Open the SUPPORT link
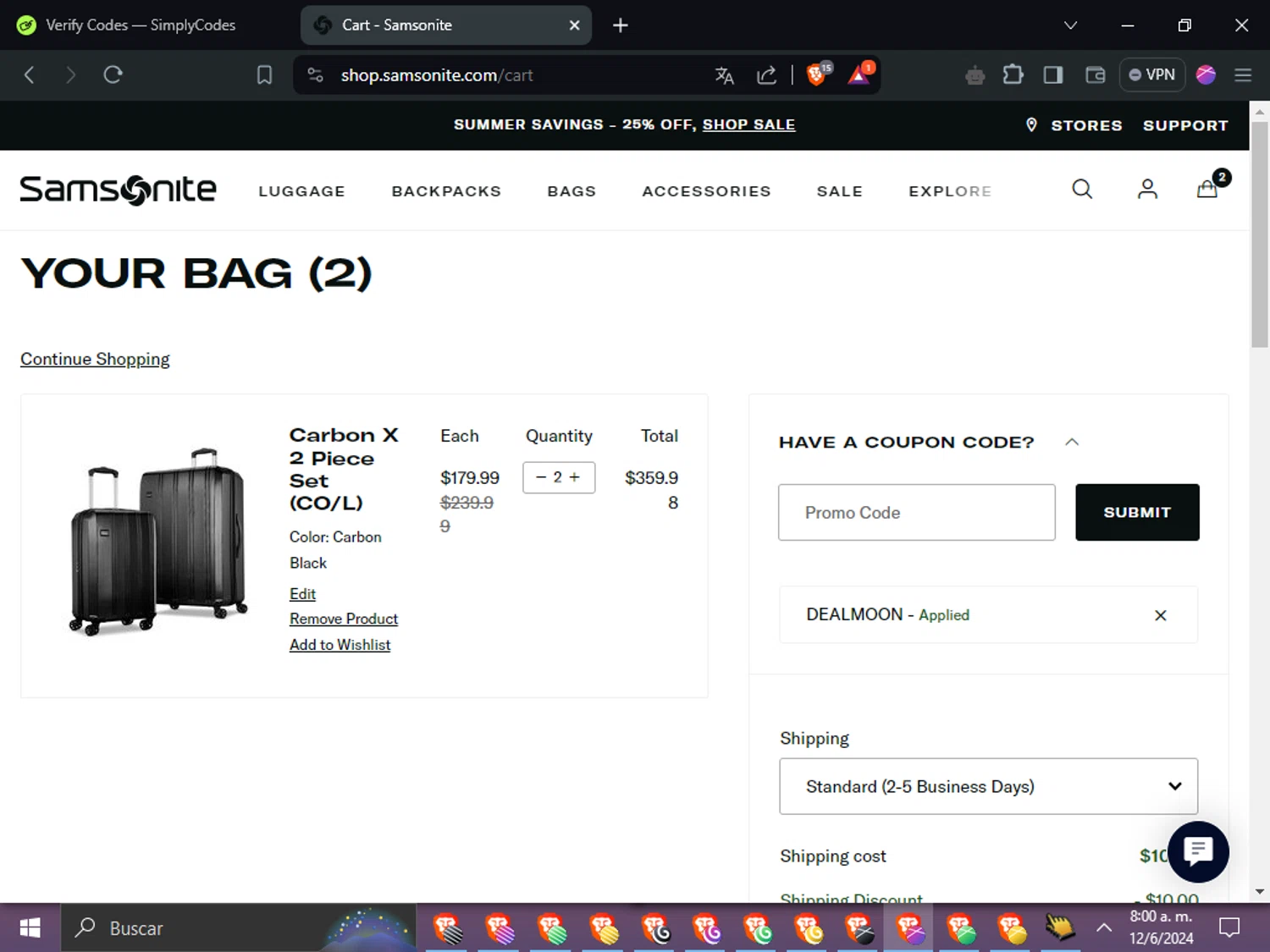The height and width of the screenshot is (952, 1270). [x=1185, y=125]
